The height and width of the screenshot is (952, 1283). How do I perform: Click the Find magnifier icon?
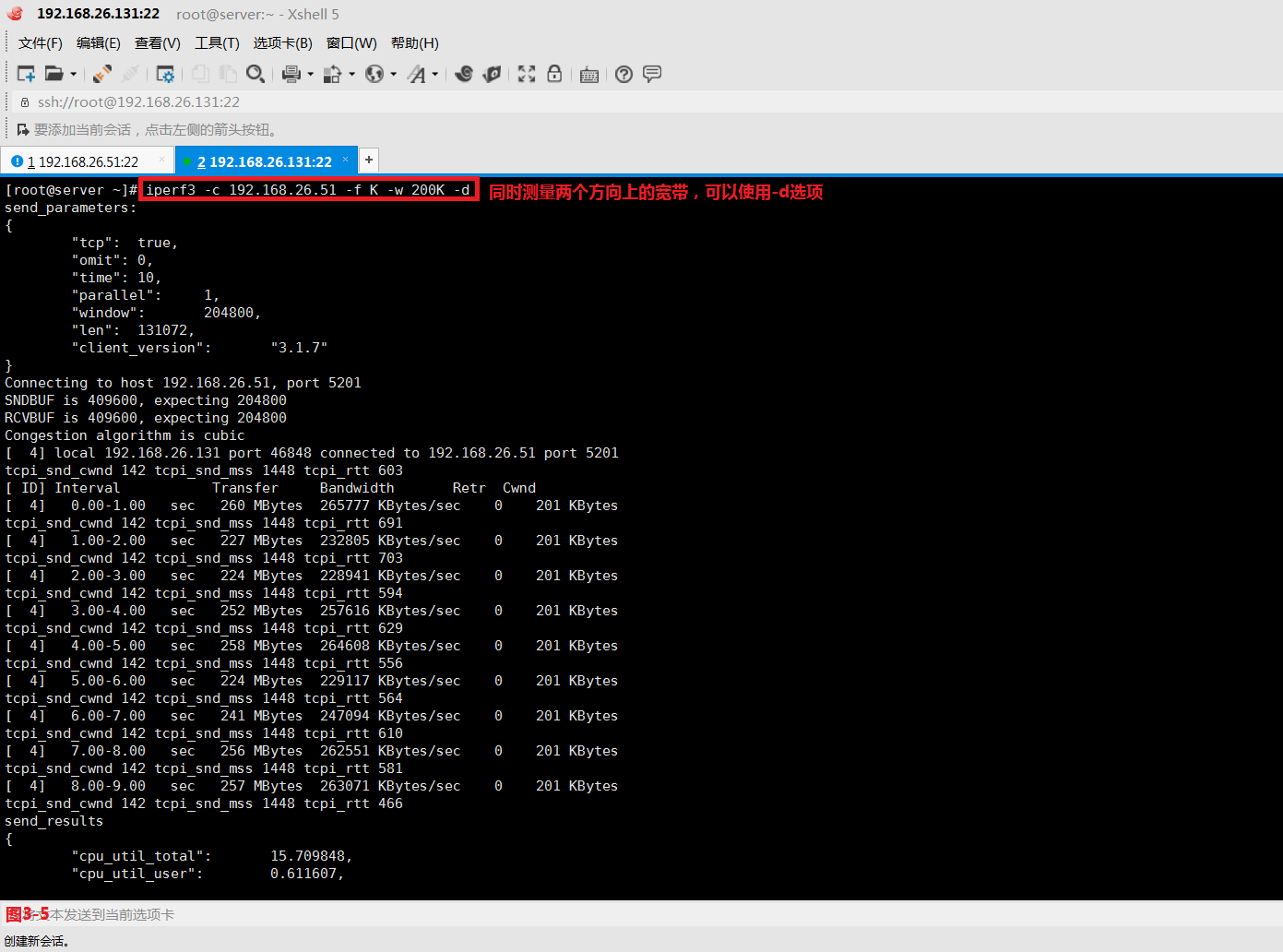(x=255, y=74)
